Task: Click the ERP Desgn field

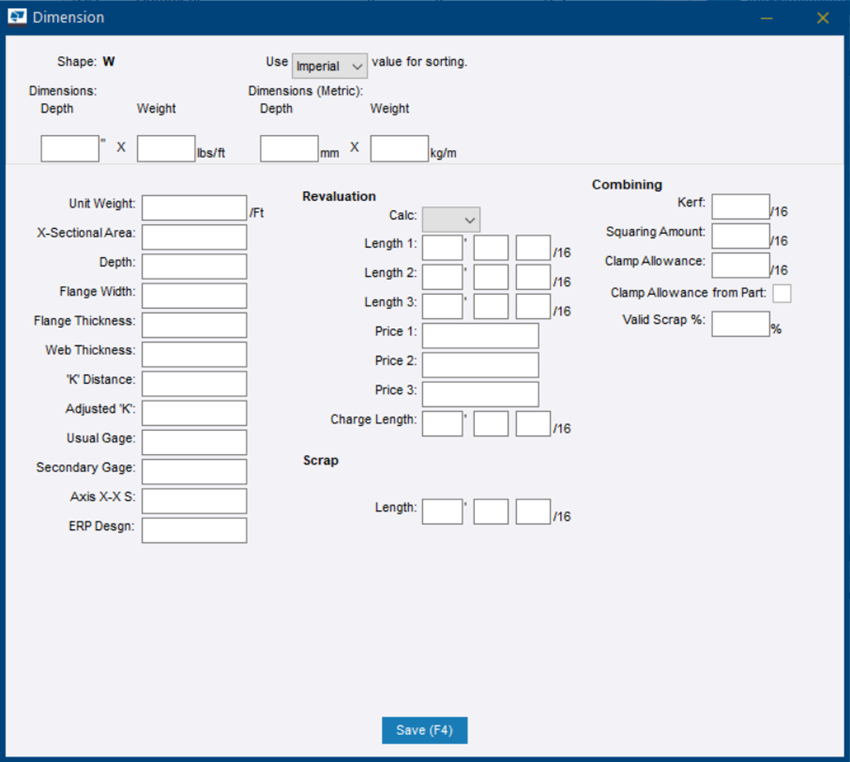Action: (193, 530)
